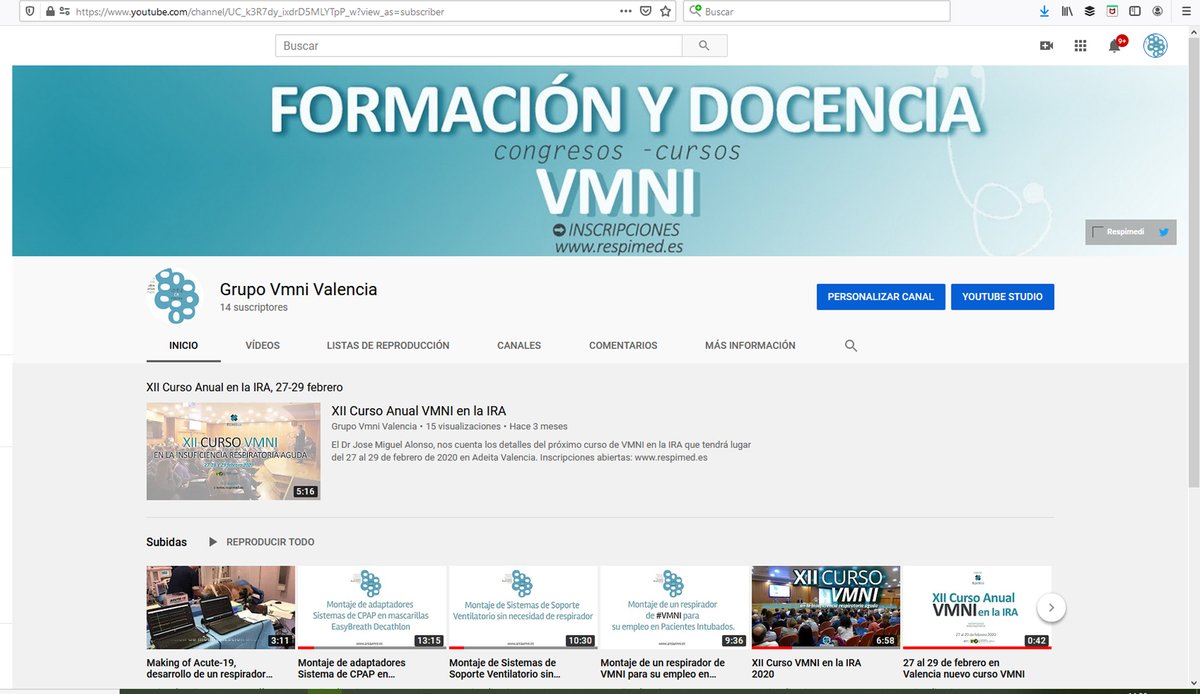The image size is (1200, 694).
Task: Open the Respimedi banner link
Action: tap(1123, 232)
